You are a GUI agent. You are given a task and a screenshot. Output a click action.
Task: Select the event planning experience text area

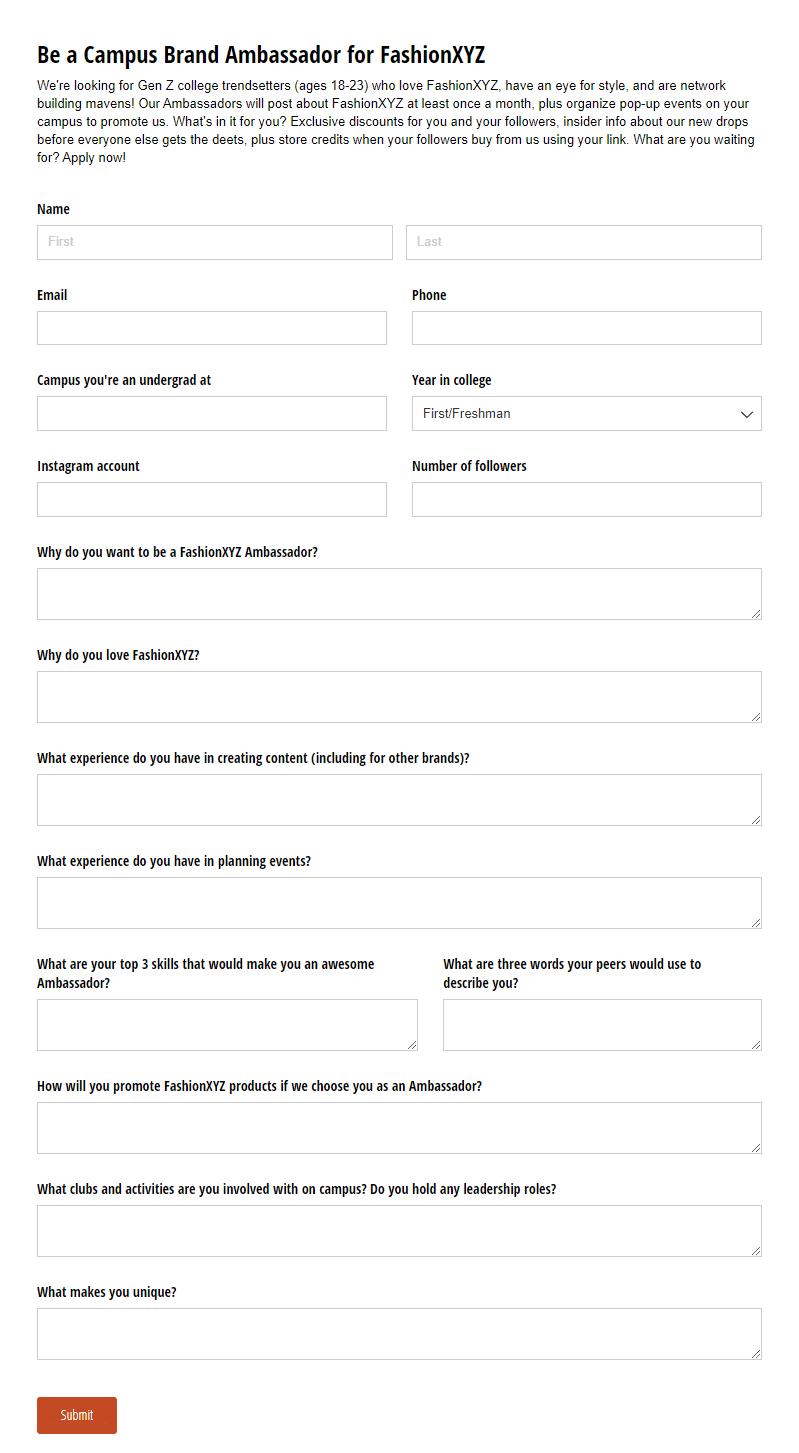399,903
